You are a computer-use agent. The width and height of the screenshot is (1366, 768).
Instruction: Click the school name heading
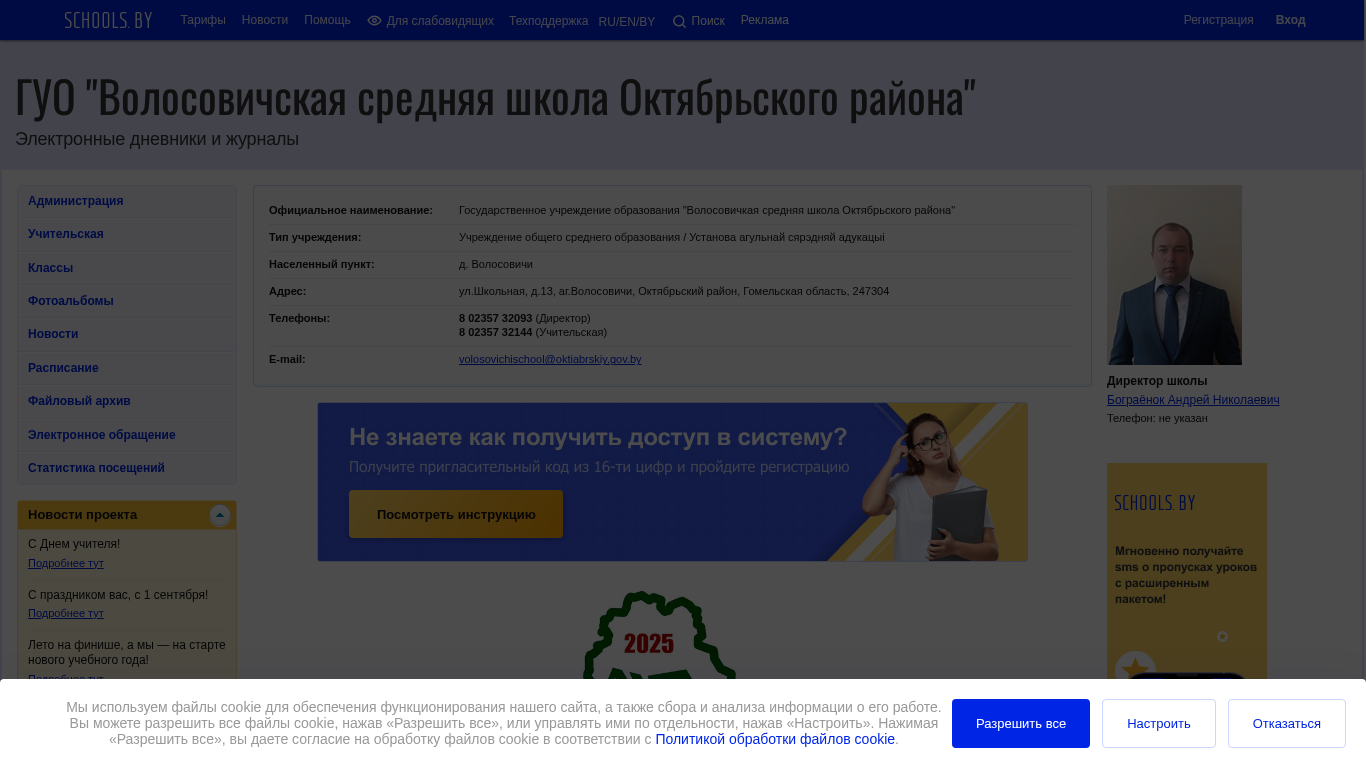point(495,98)
